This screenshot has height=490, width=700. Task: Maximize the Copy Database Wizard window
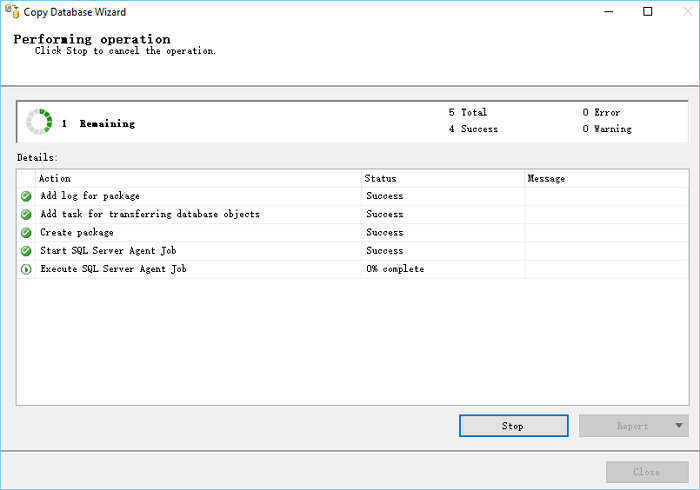[x=648, y=11]
